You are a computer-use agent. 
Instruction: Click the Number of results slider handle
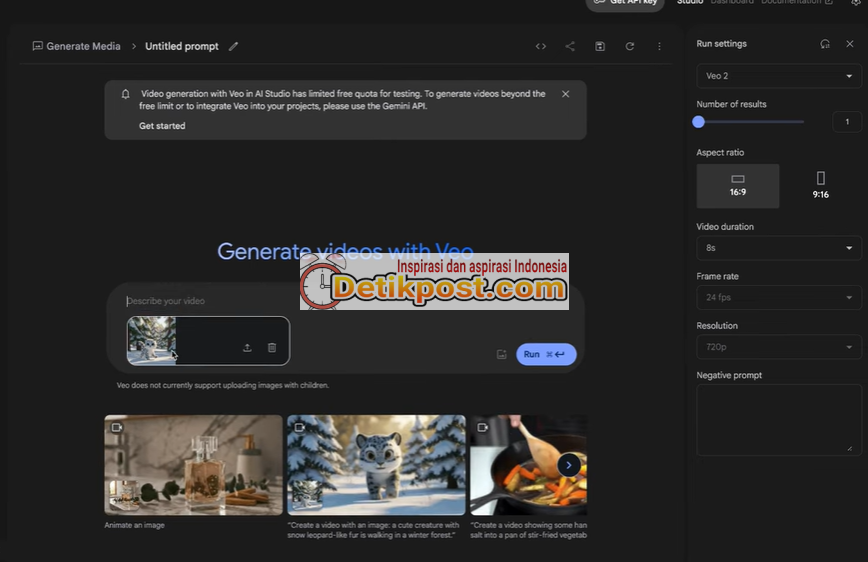tap(699, 122)
